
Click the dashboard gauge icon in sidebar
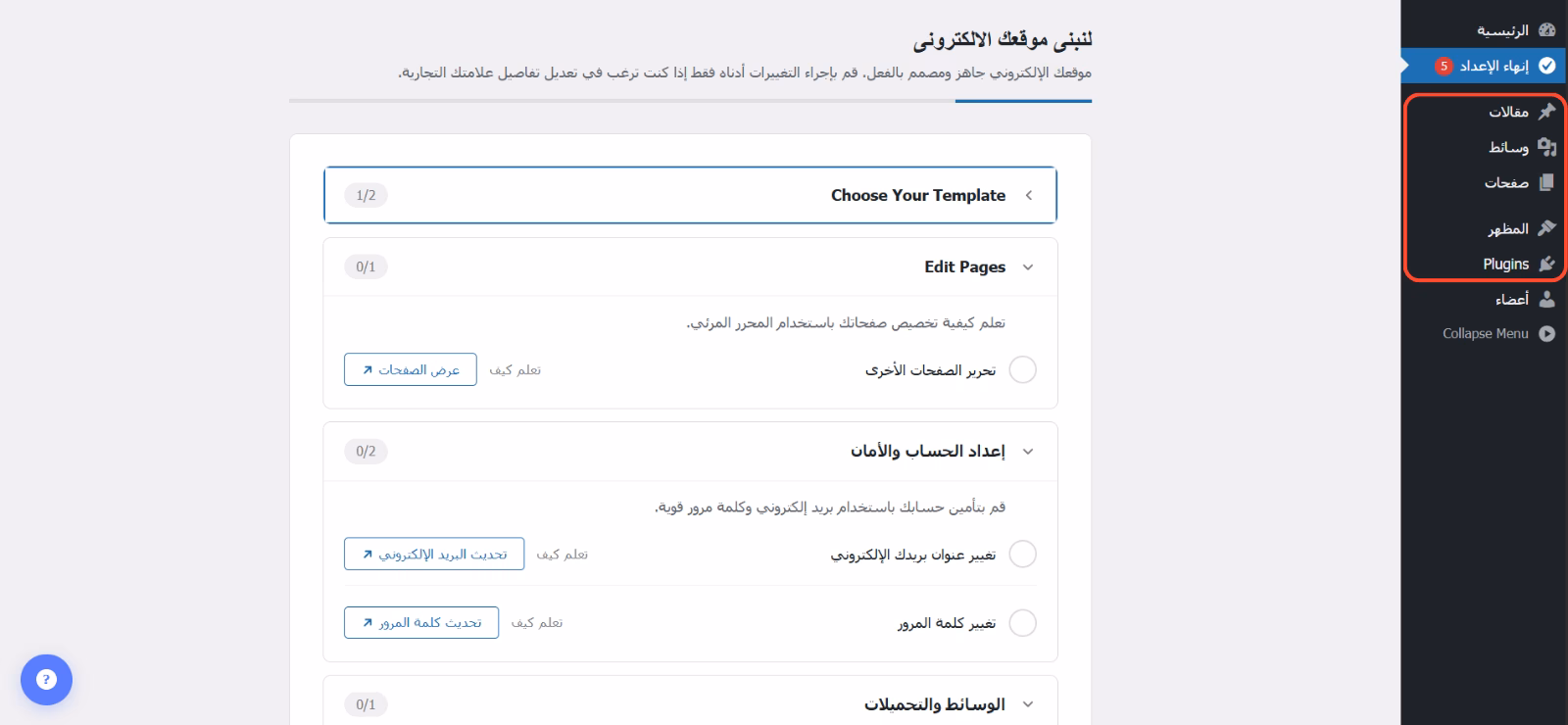pyautogui.click(x=1546, y=30)
